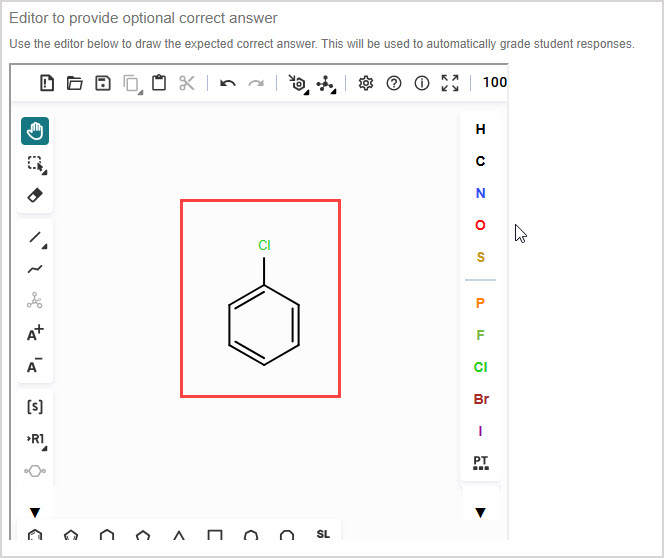Click the Cl atom on the canvas
The width and height of the screenshot is (664, 558).
[x=264, y=245]
